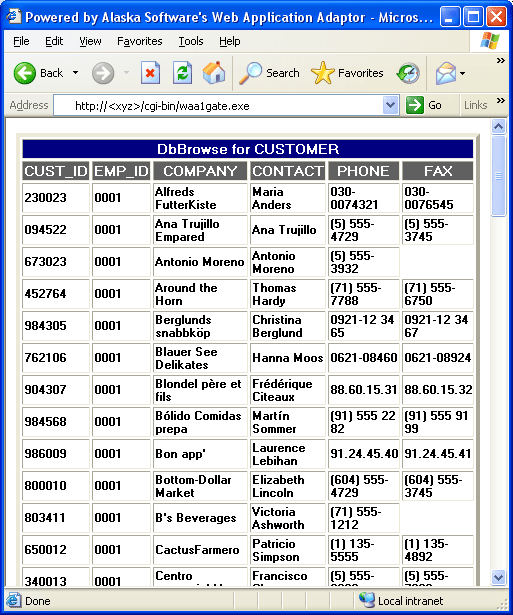Open Favorites star in toolbar
Viewport: 513px width, 615px height.
point(322,73)
